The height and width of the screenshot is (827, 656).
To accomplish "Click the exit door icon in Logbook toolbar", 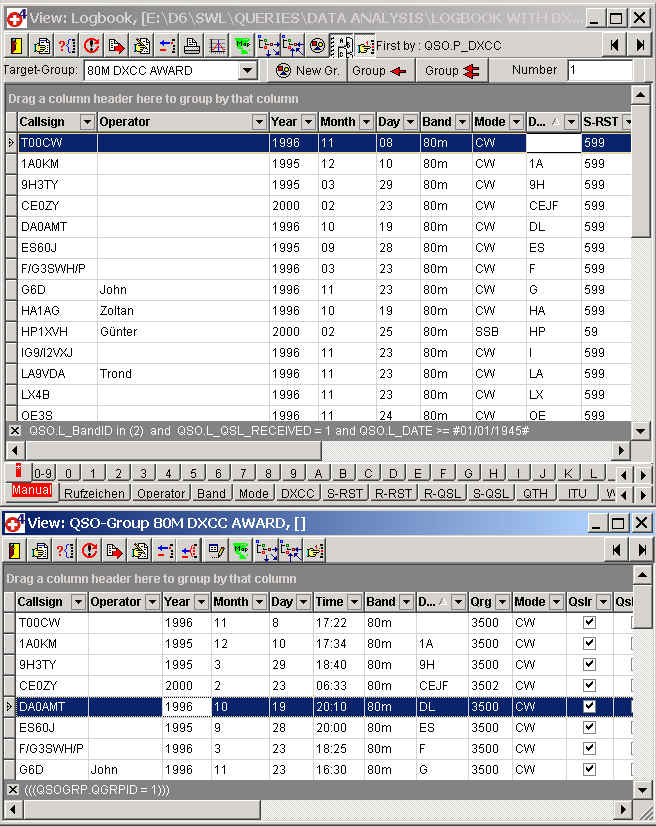I will pos(17,45).
